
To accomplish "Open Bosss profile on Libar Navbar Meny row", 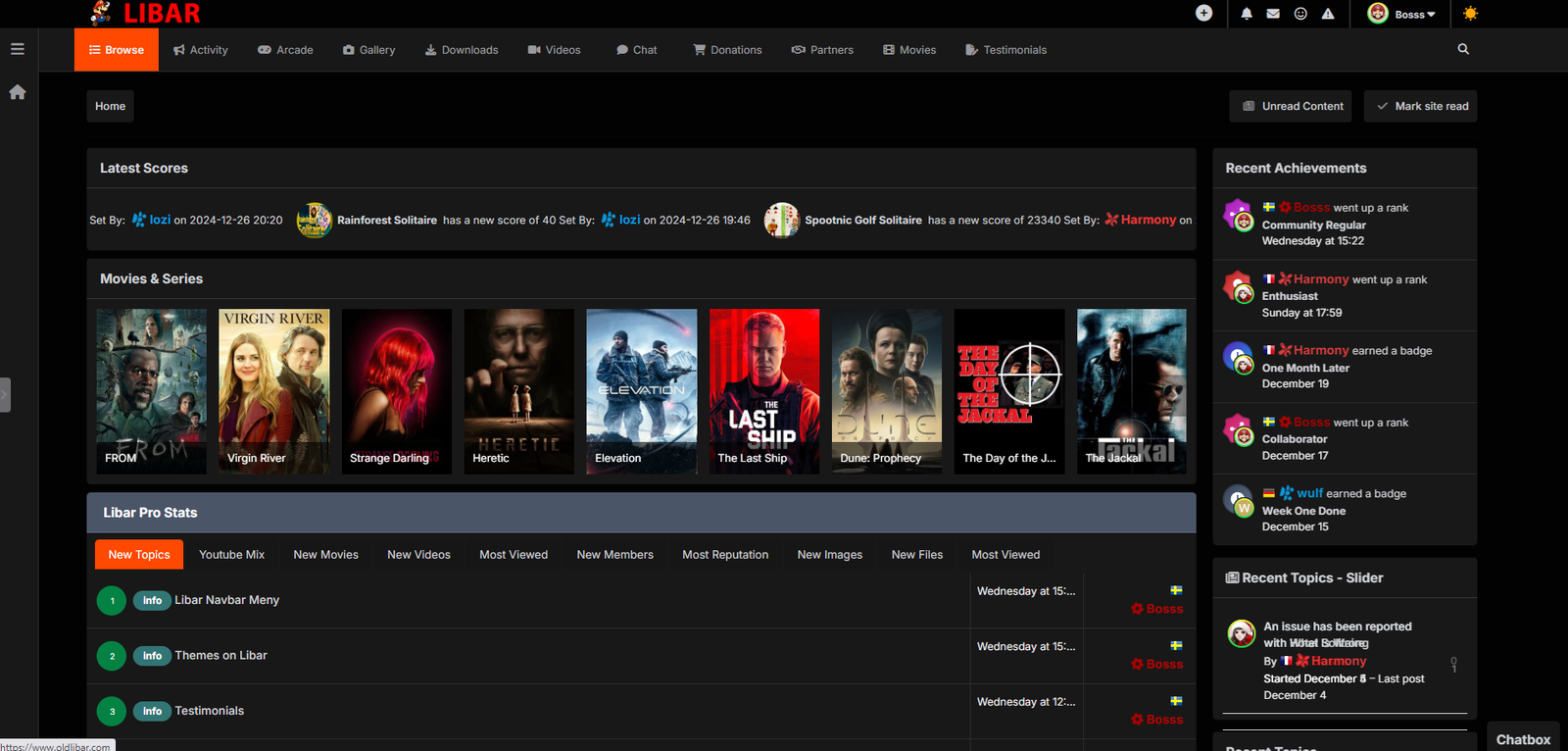I will coord(1164,609).
